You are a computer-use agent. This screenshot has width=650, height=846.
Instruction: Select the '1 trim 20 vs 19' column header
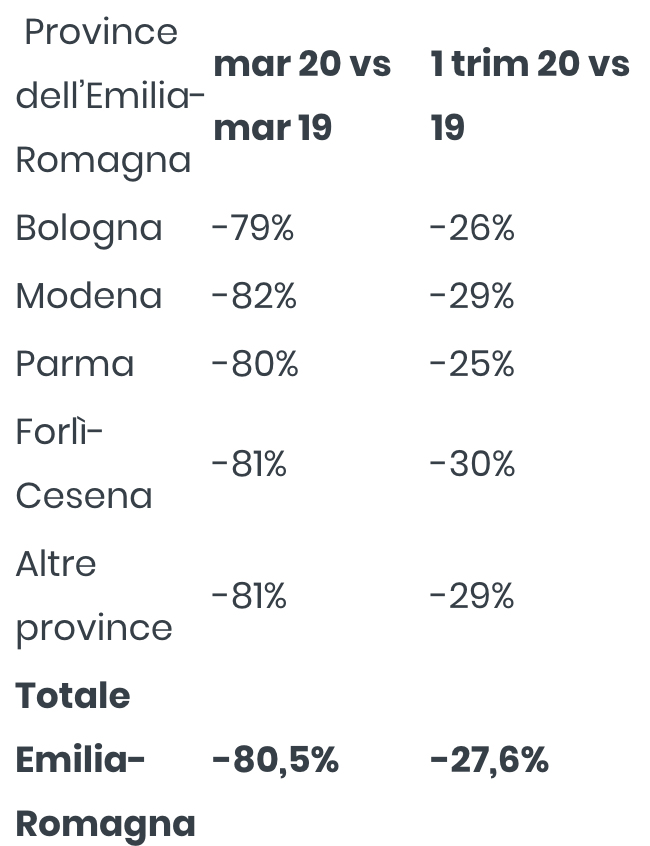[530, 96]
